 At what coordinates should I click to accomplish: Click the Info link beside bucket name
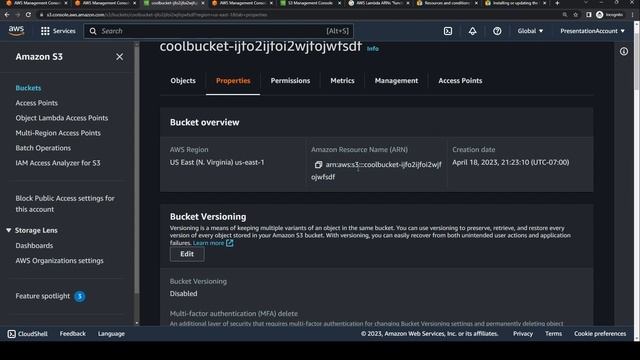click(372, 49)
